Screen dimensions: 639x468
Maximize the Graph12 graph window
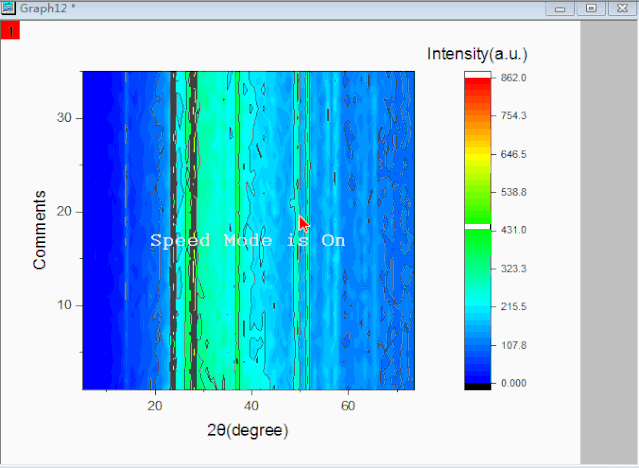(592, 8)
